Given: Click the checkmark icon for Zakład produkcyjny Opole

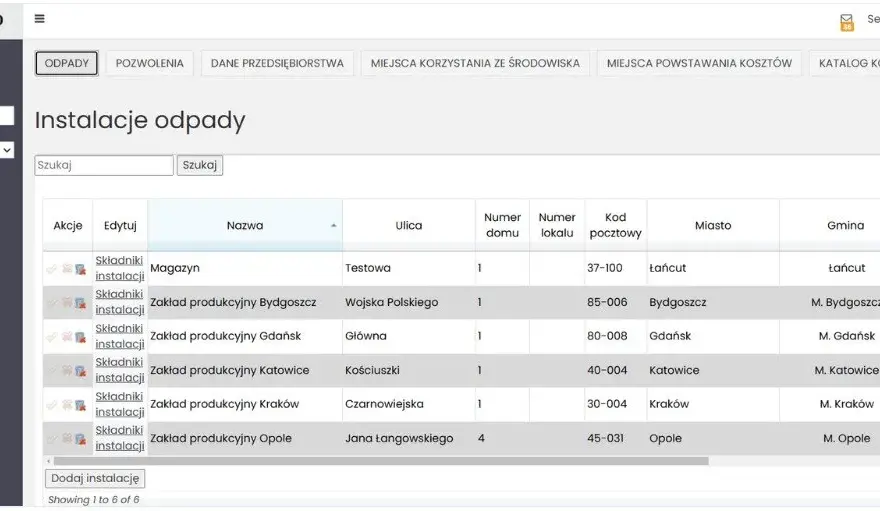Looking at the screenshot, I should [52, 439].
